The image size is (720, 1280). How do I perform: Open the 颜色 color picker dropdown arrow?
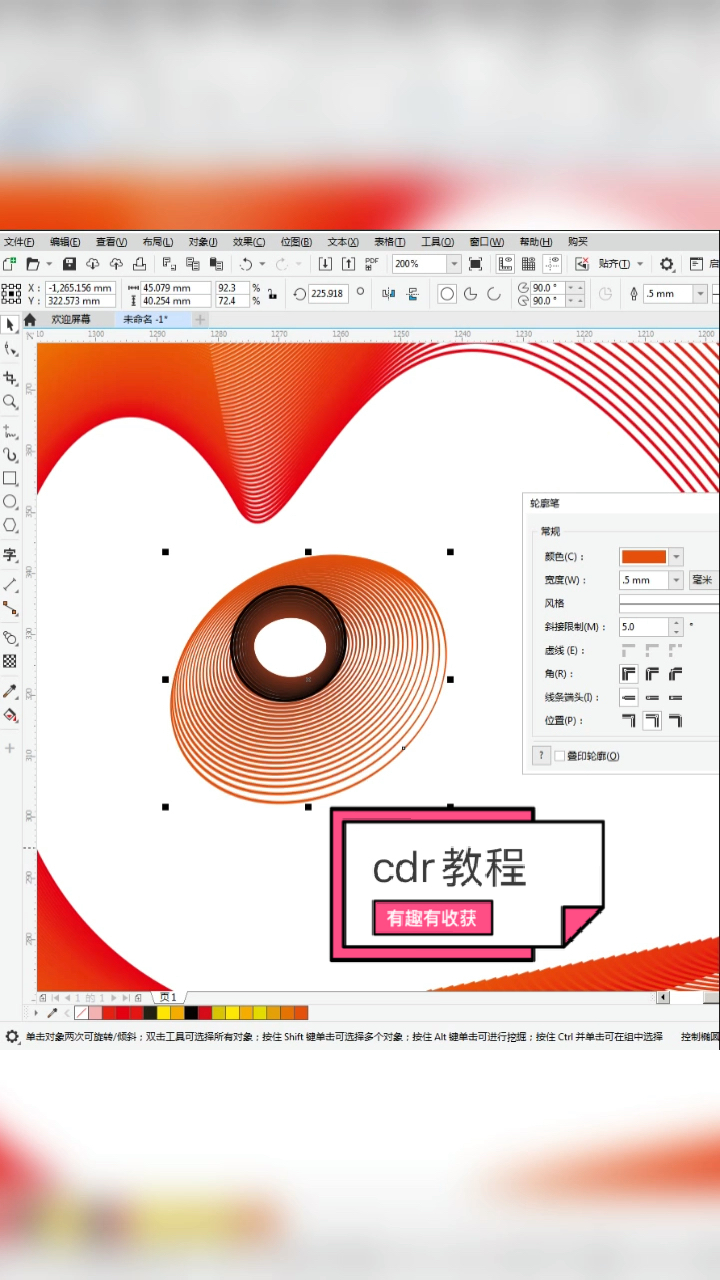click(677, 557)
